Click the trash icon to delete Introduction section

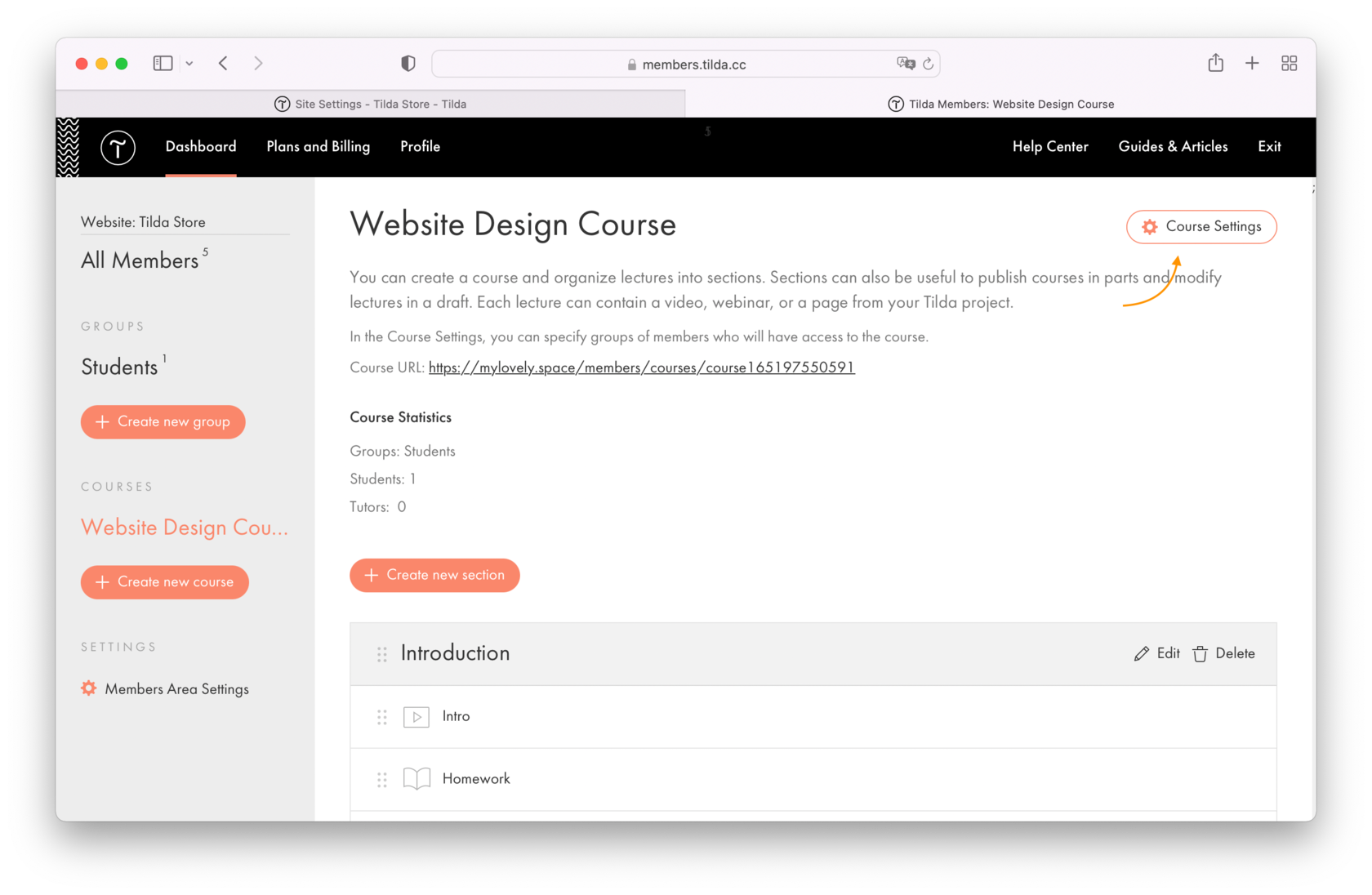click(1200, 653)
